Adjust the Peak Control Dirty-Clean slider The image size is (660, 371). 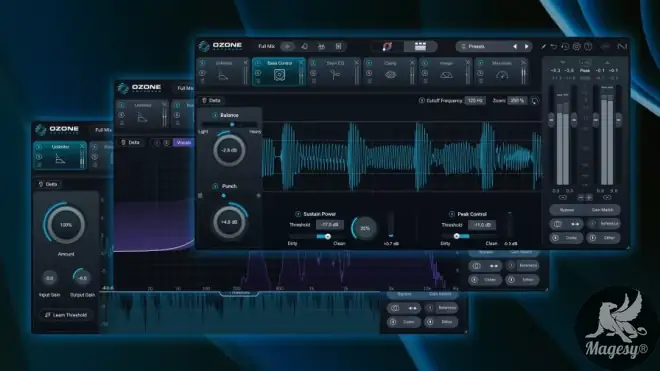[x=468, y=237]
